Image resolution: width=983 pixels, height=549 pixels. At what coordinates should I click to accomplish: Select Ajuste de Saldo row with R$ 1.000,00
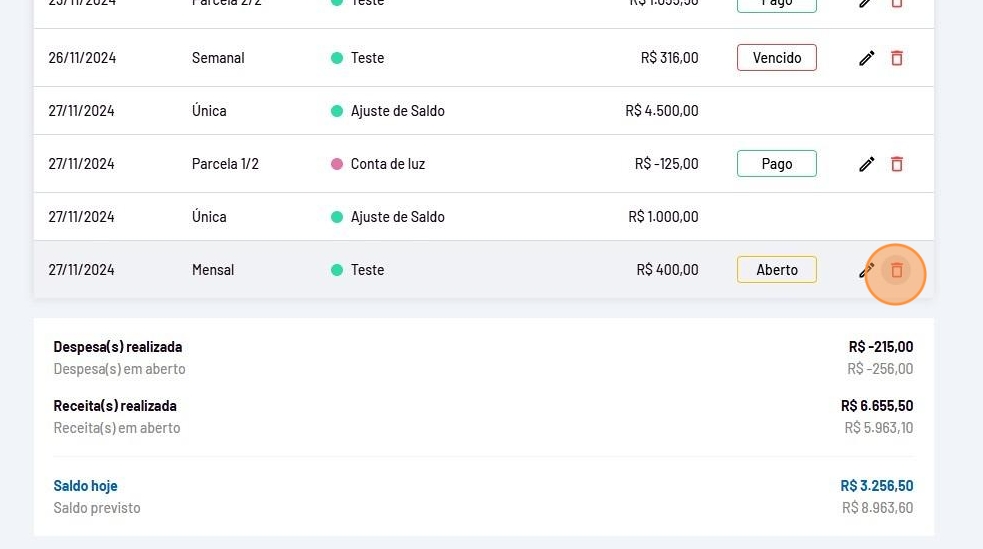pos(397,217)
